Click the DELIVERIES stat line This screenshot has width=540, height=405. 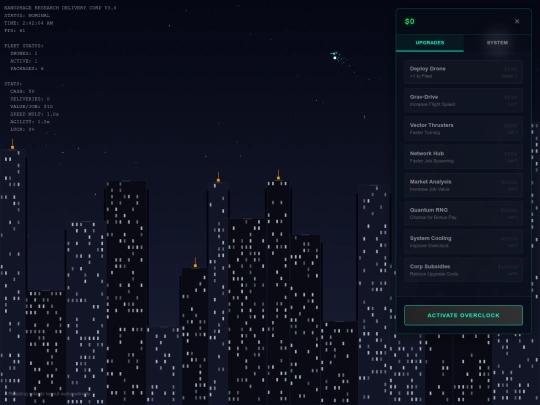pyautogui.click(x=30, y=99)
